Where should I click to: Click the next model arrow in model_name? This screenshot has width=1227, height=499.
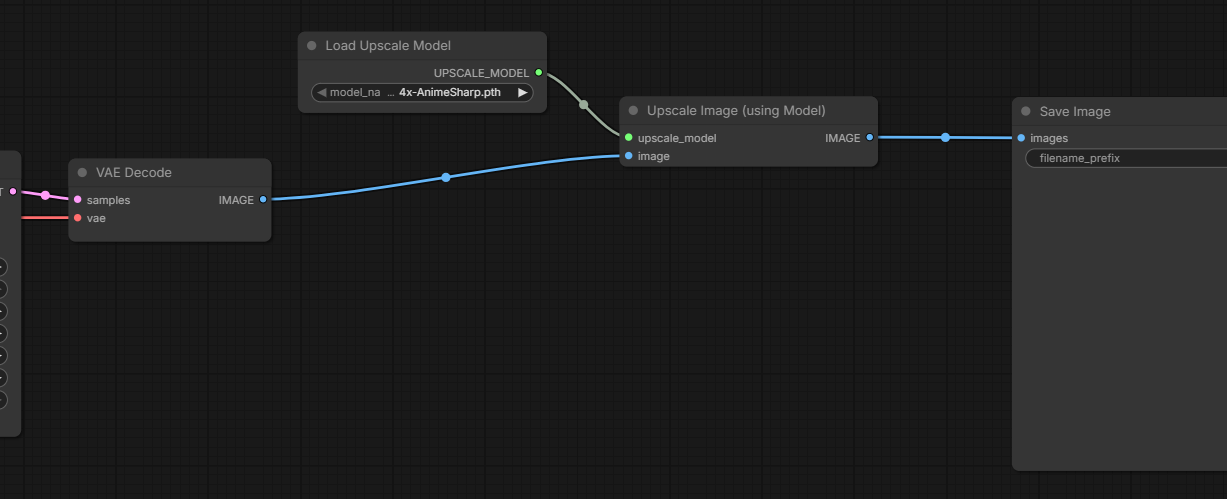tap(522, 93)
